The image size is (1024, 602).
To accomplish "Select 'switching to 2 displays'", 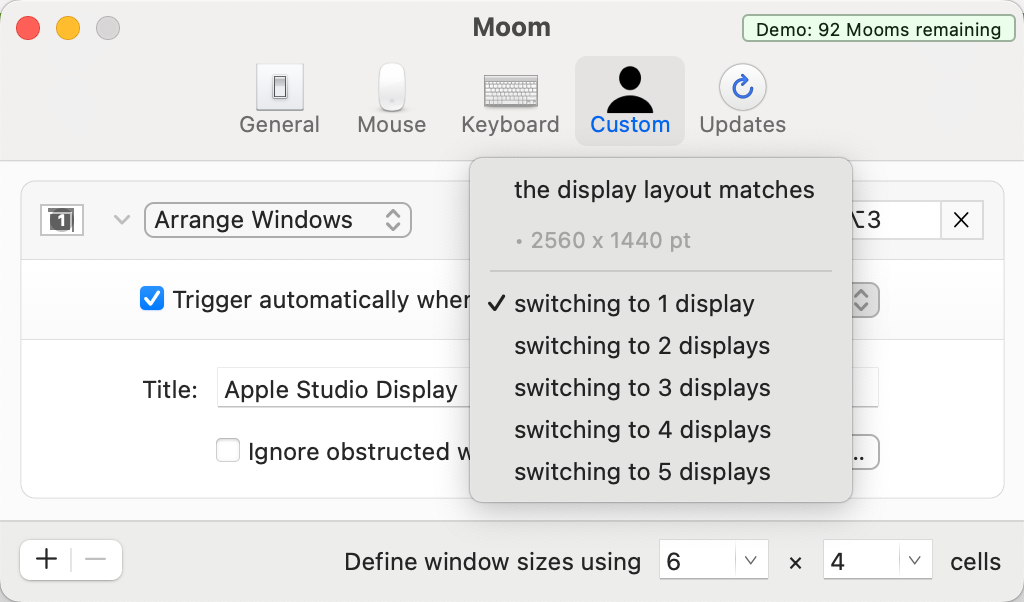I will (661, 345).
